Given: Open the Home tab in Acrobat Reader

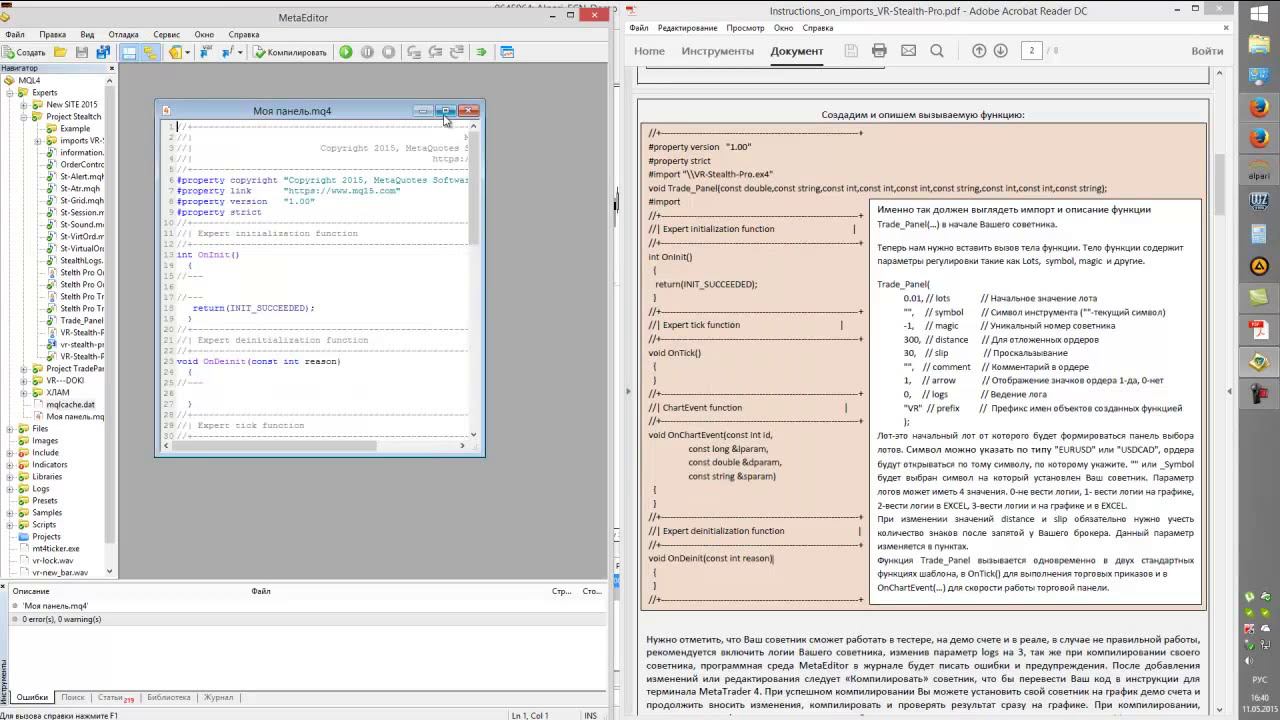Looking at the screenshot, I should click(x=649, y=51).
